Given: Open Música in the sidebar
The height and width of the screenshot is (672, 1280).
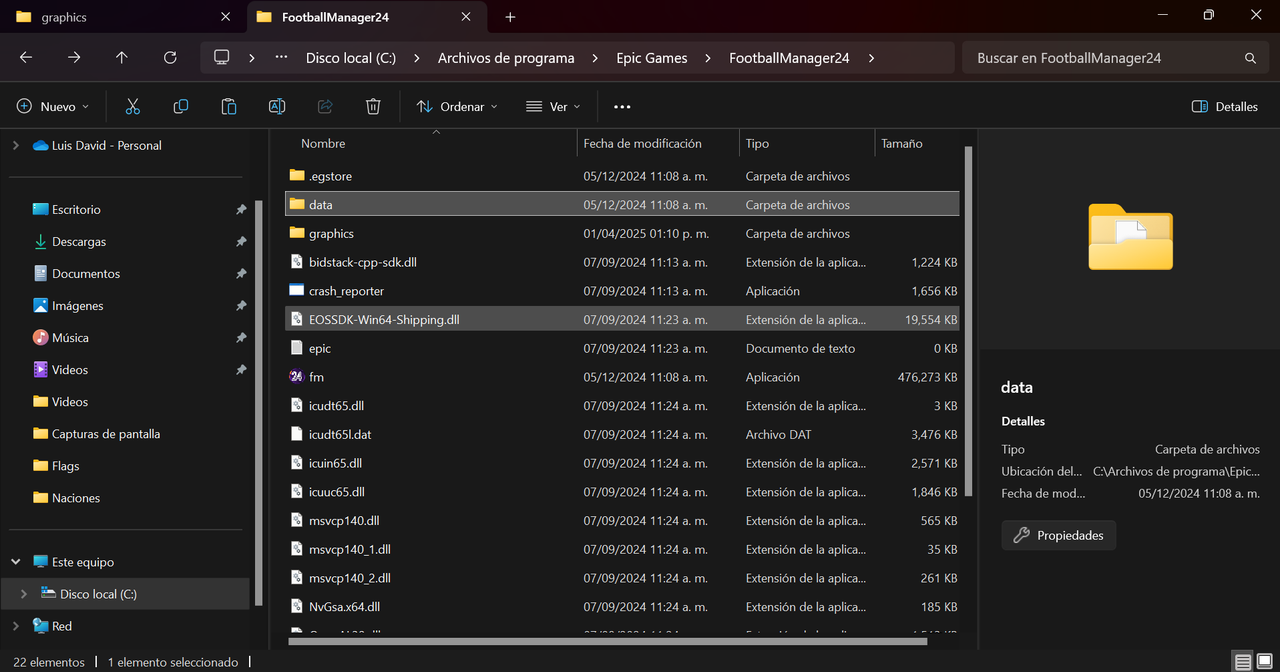Looking at the screenshot, I should [x=70, y=337].
